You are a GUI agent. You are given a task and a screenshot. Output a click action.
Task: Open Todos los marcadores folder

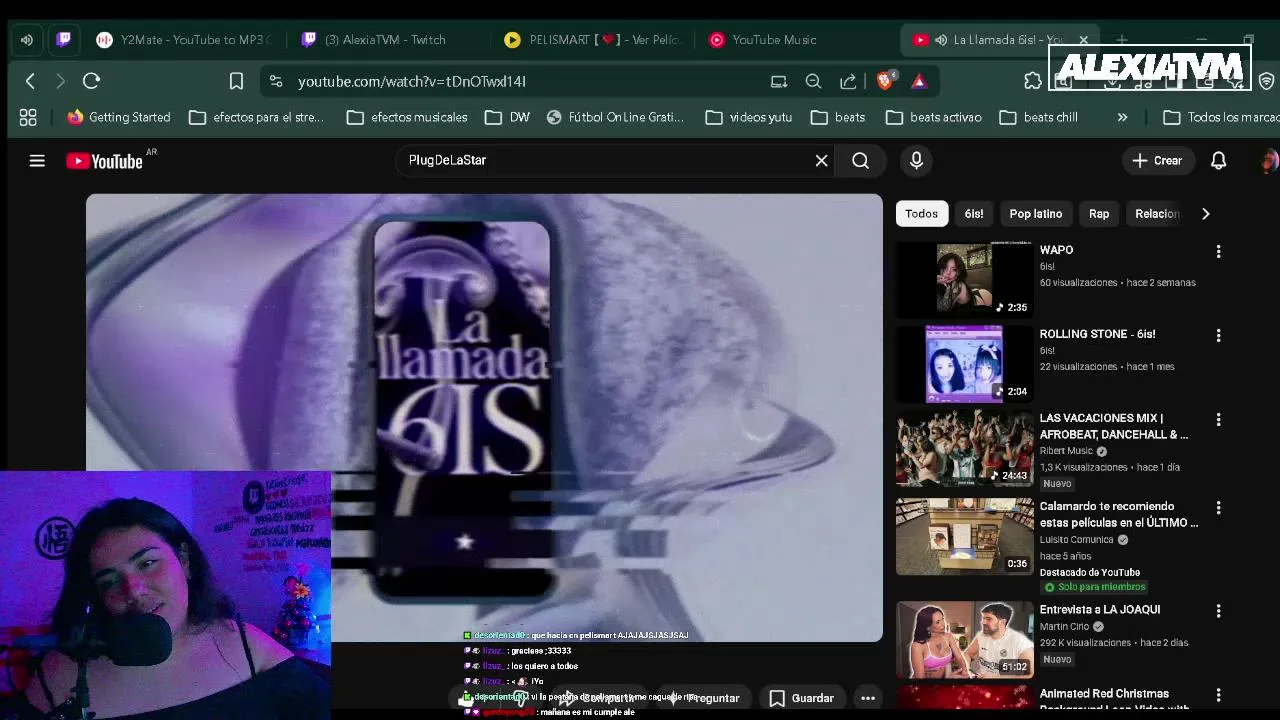[1221, 117]
